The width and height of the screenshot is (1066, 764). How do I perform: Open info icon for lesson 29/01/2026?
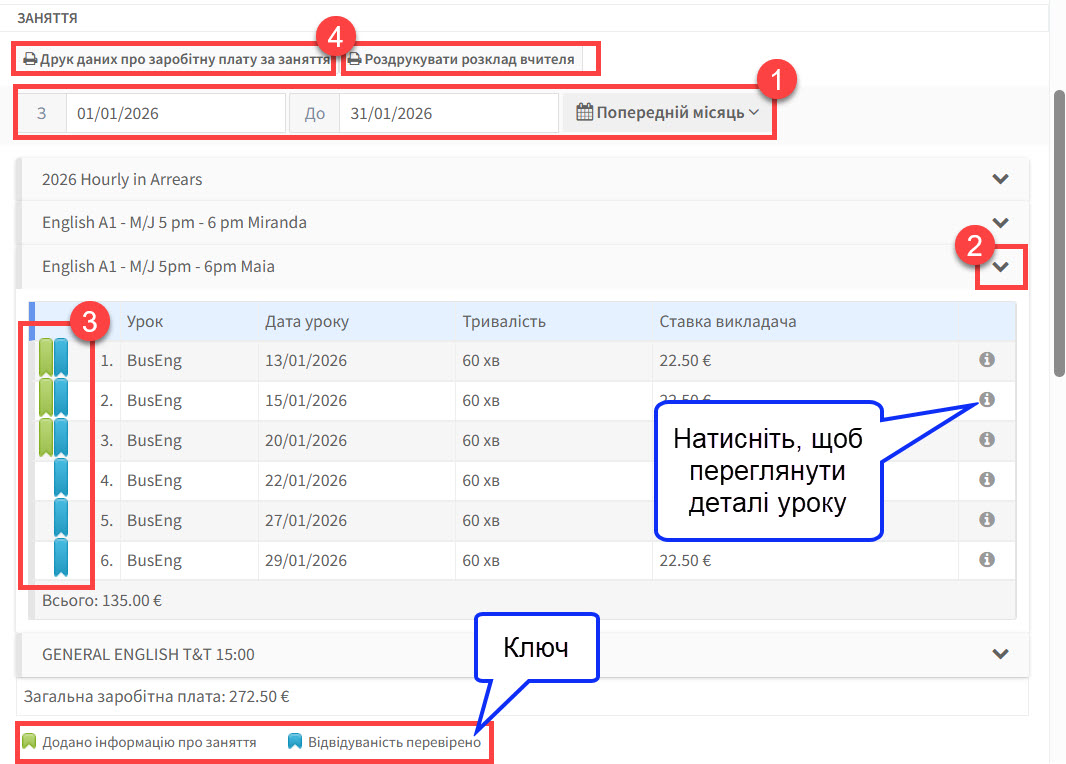987,560
